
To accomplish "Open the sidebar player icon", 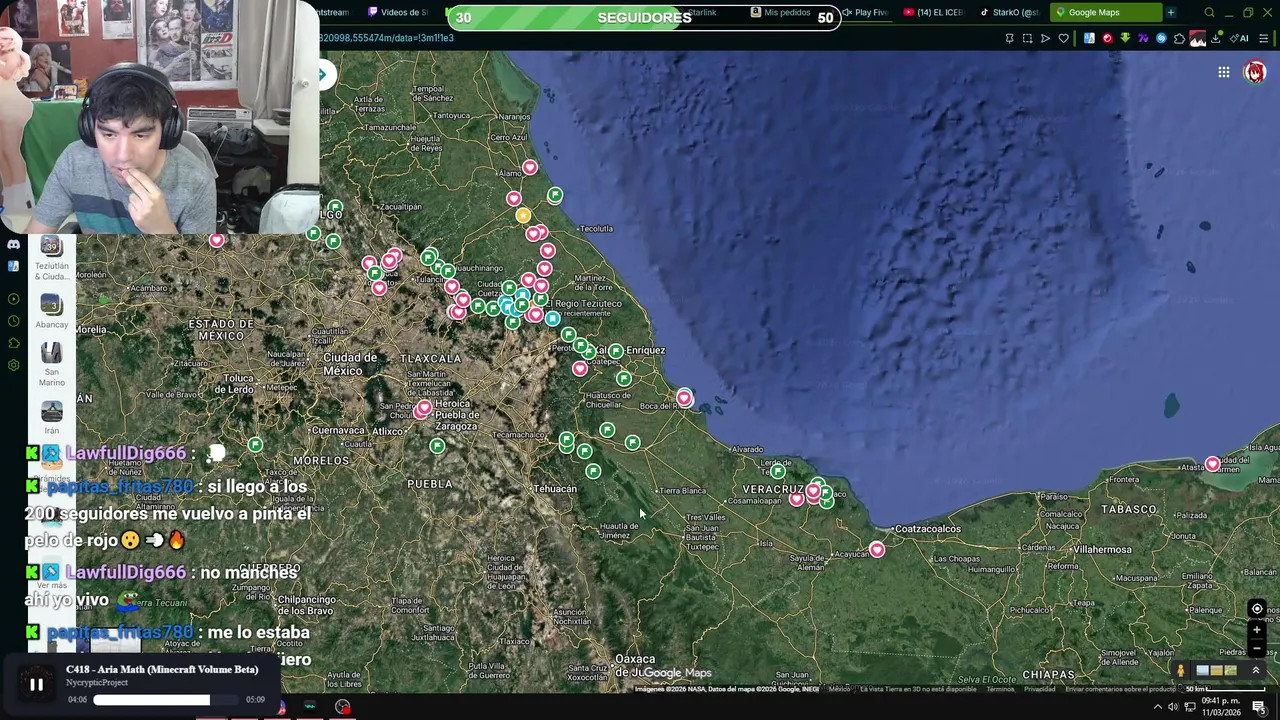I will click(13, 299).
